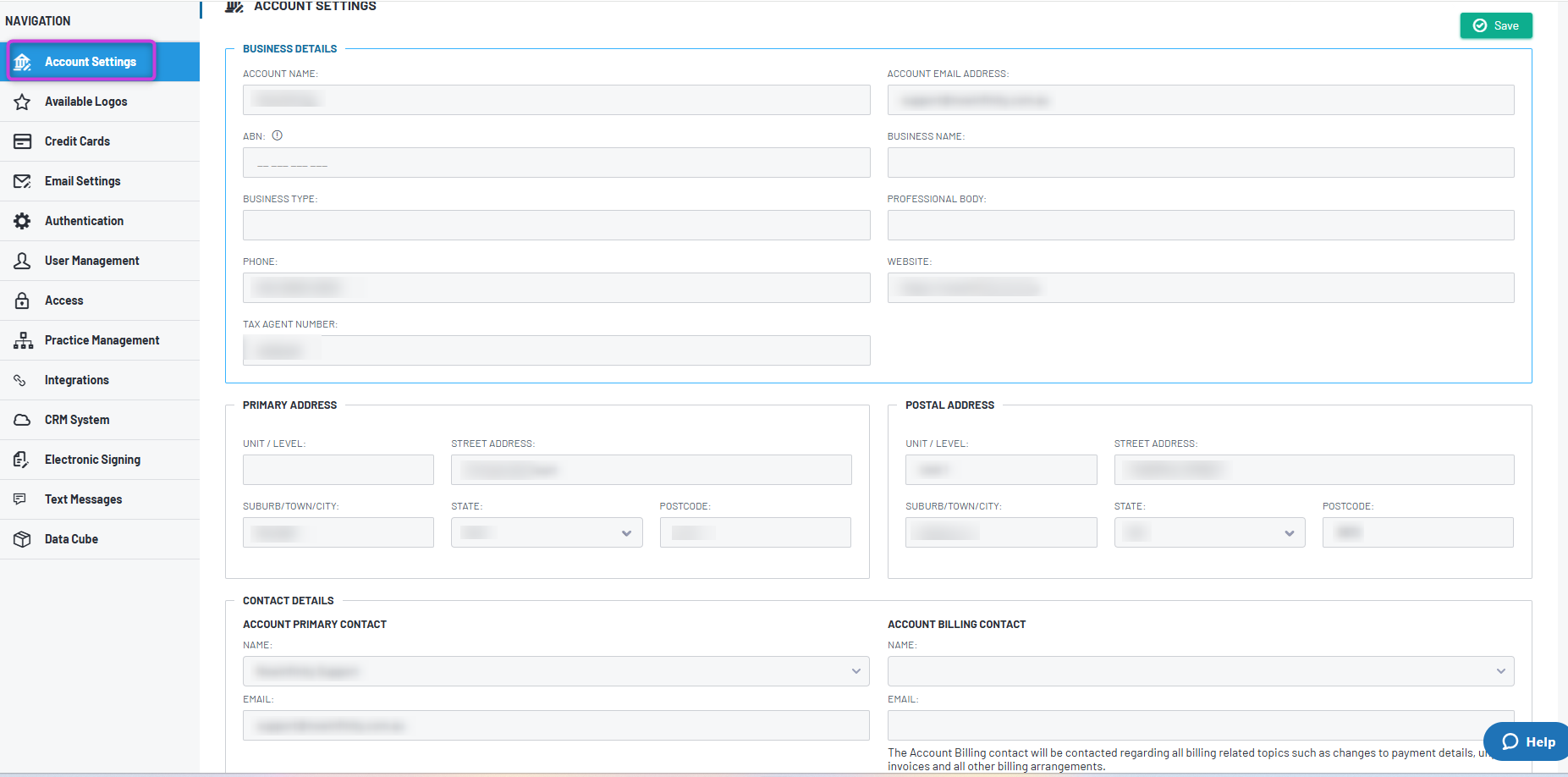
Task: Click the Authentication gear icon
Action: (x=22, y=221)
